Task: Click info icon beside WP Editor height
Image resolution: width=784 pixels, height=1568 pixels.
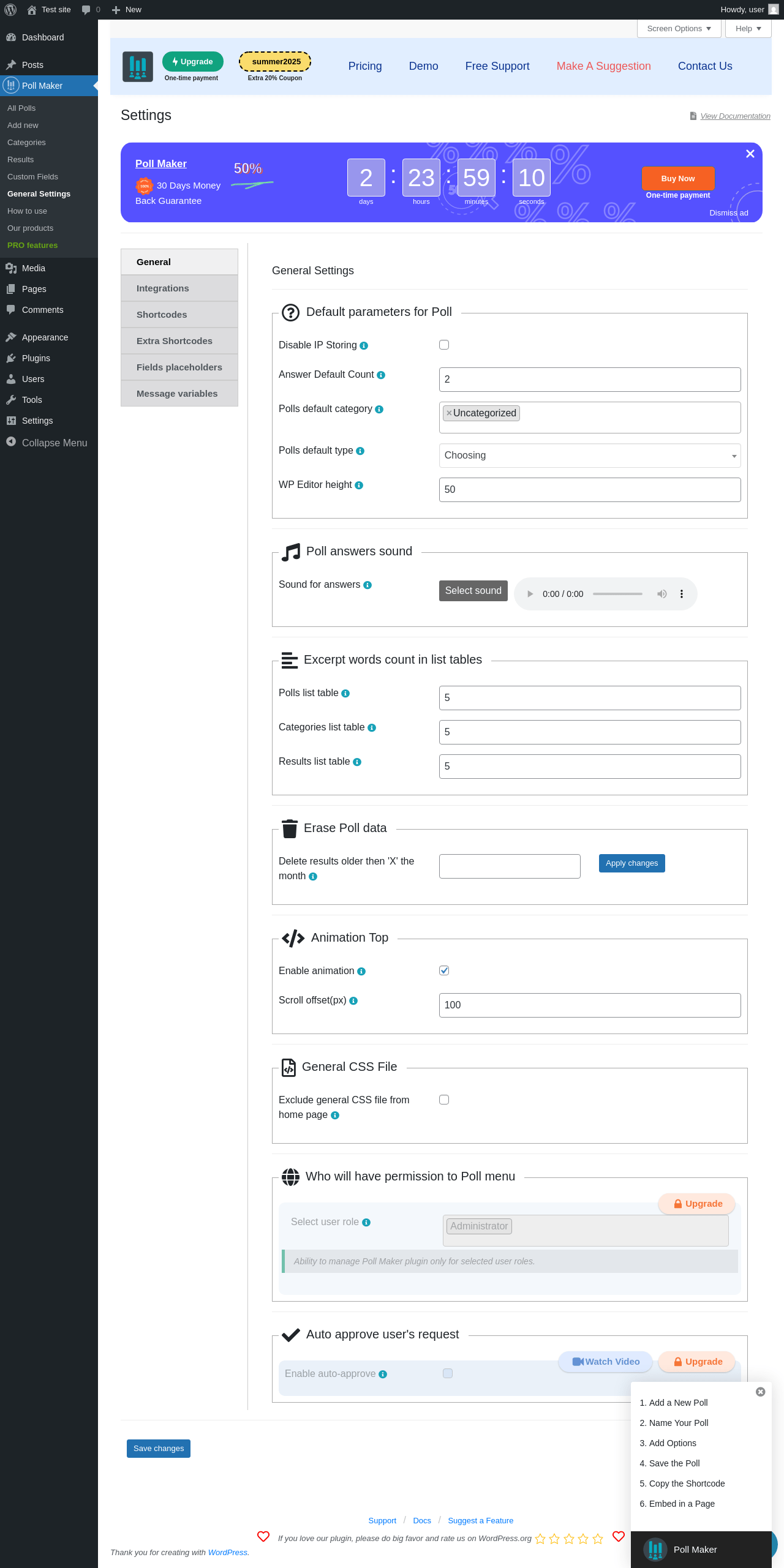Action: tap(359, 486)
